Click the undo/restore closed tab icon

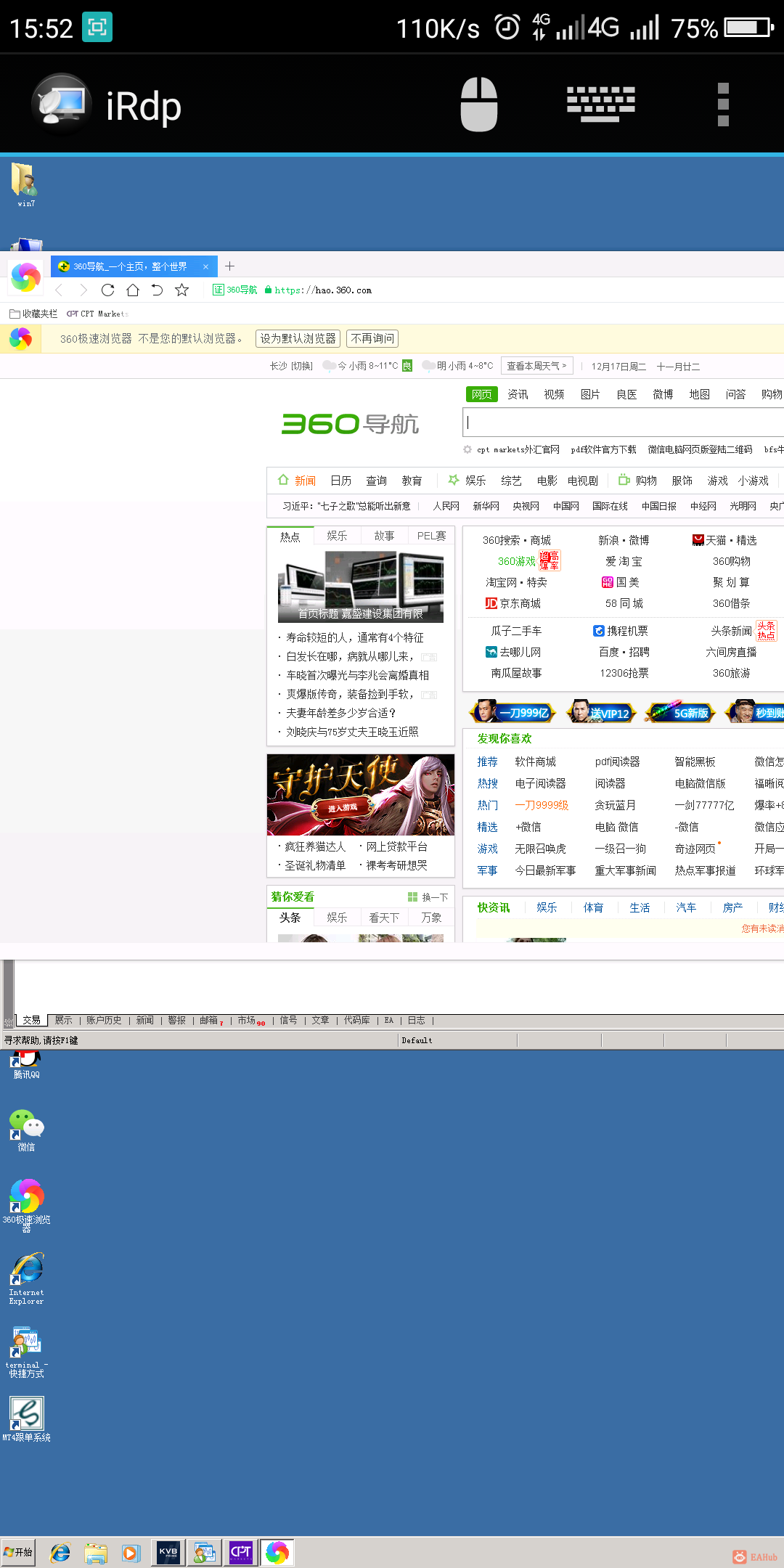tap(157, 290)
